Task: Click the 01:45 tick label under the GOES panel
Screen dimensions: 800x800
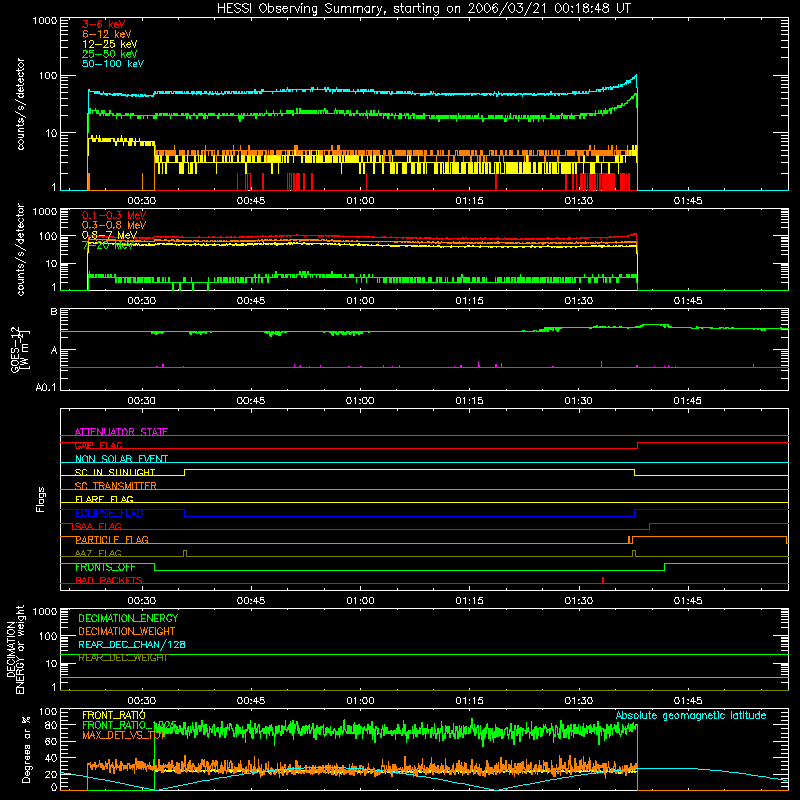Action: 687,401
